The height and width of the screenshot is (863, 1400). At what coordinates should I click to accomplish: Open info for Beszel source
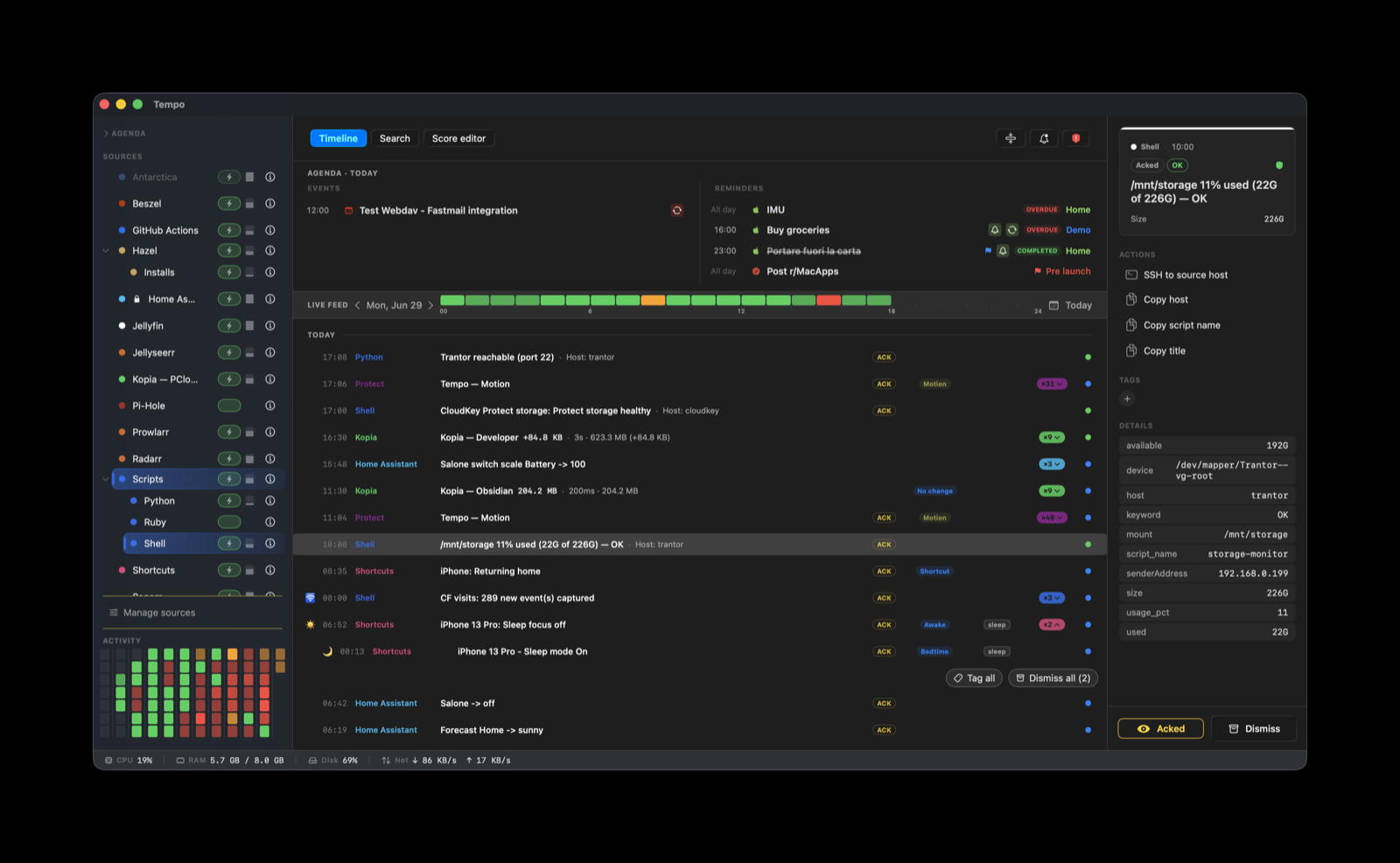point(270,204)
